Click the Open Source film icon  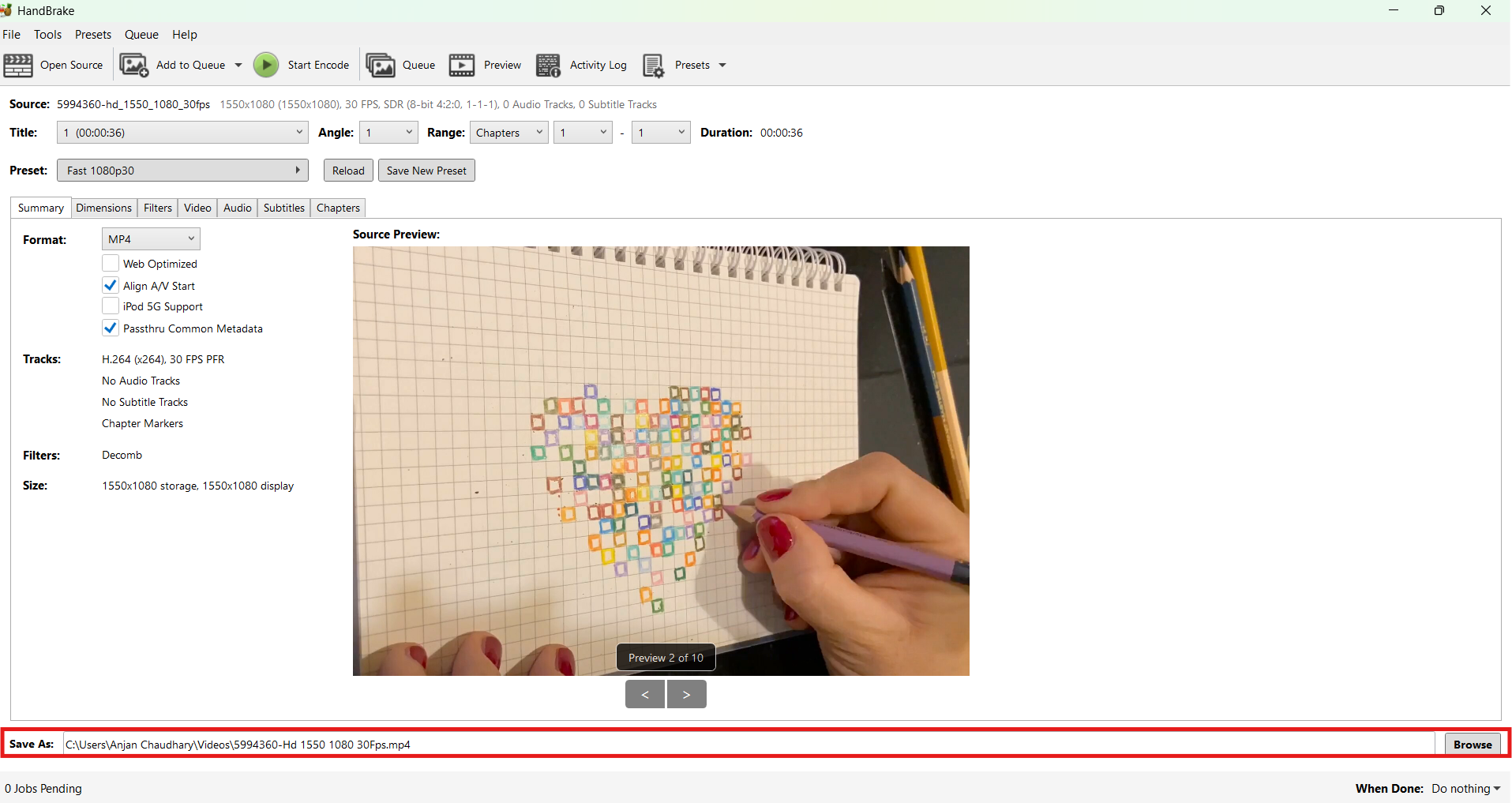[18, 66]
